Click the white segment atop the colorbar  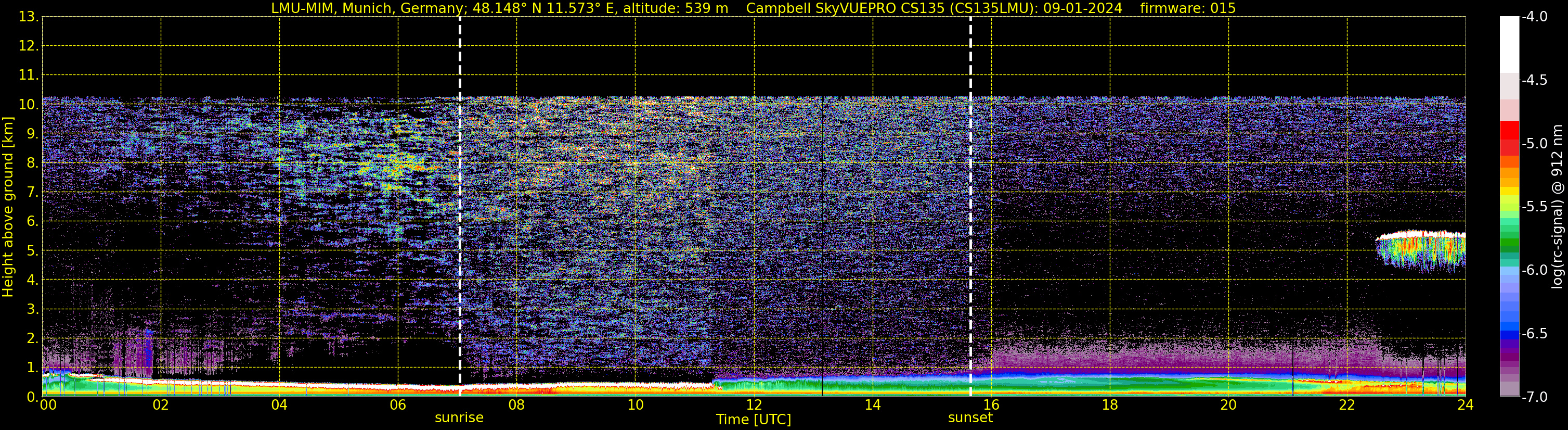tap(1509, 44)
